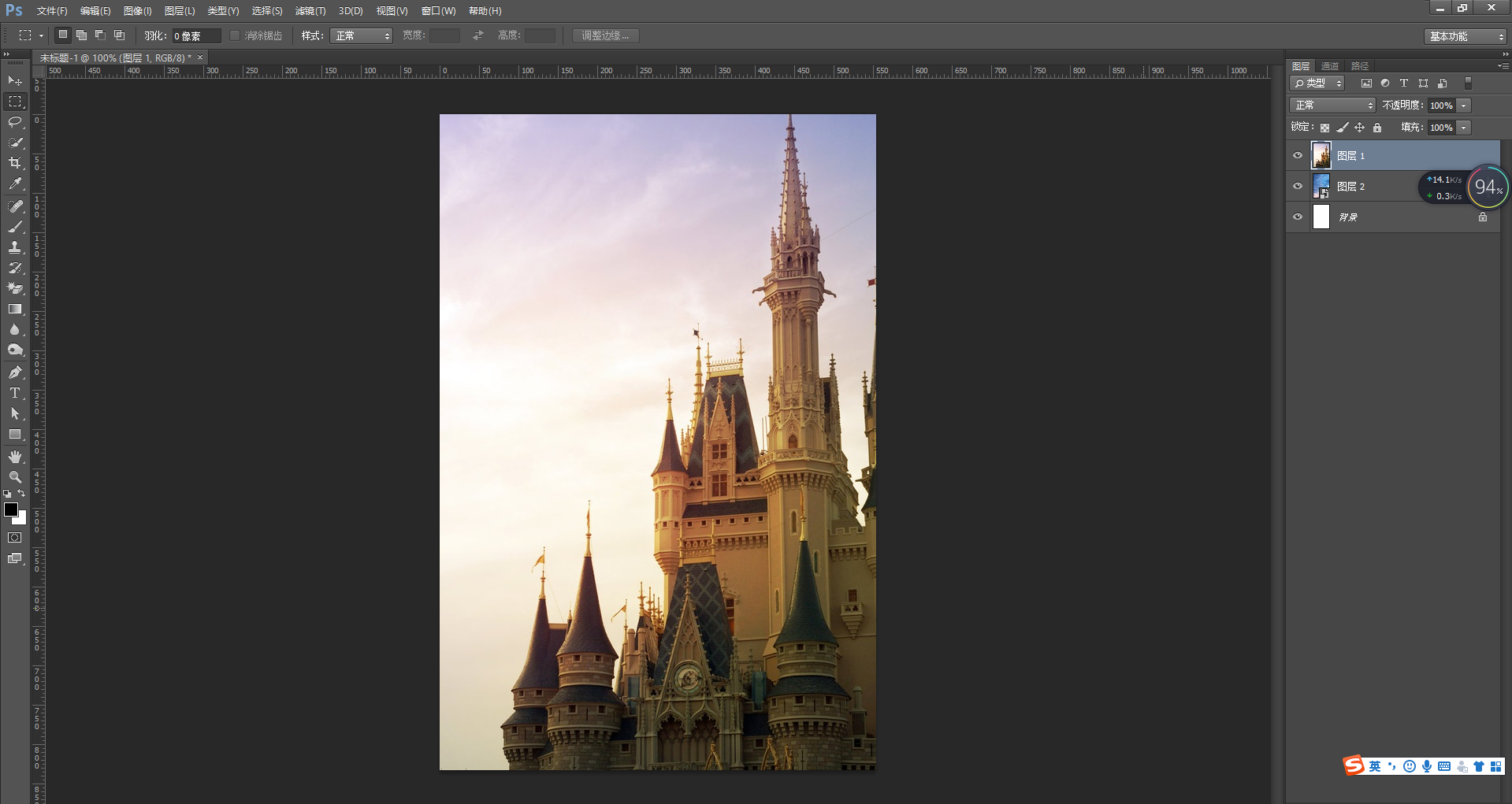Toggle lock transparent pixels
The image size is (1512, 804).
pos(1324,128)
